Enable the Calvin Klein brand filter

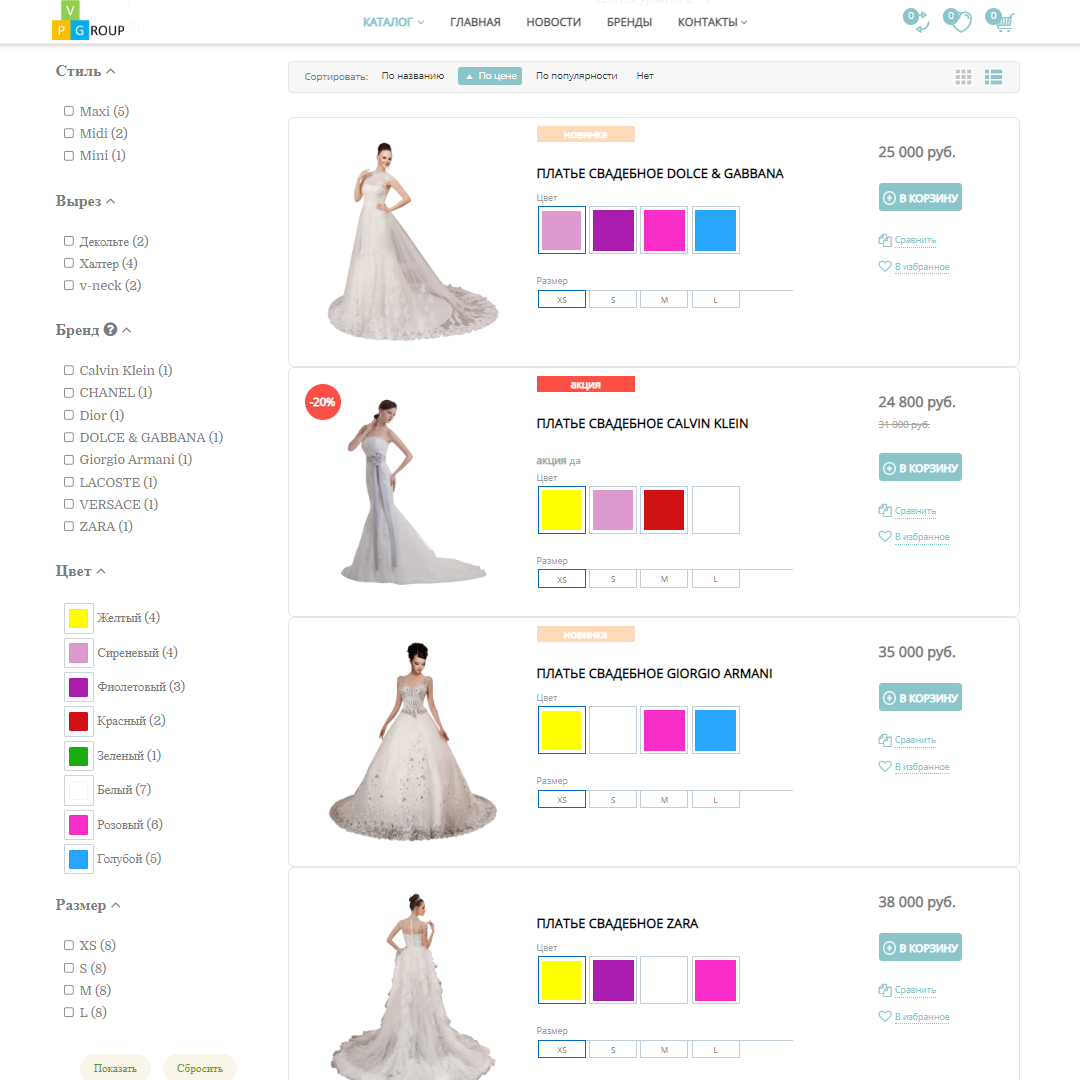point(69,370)
